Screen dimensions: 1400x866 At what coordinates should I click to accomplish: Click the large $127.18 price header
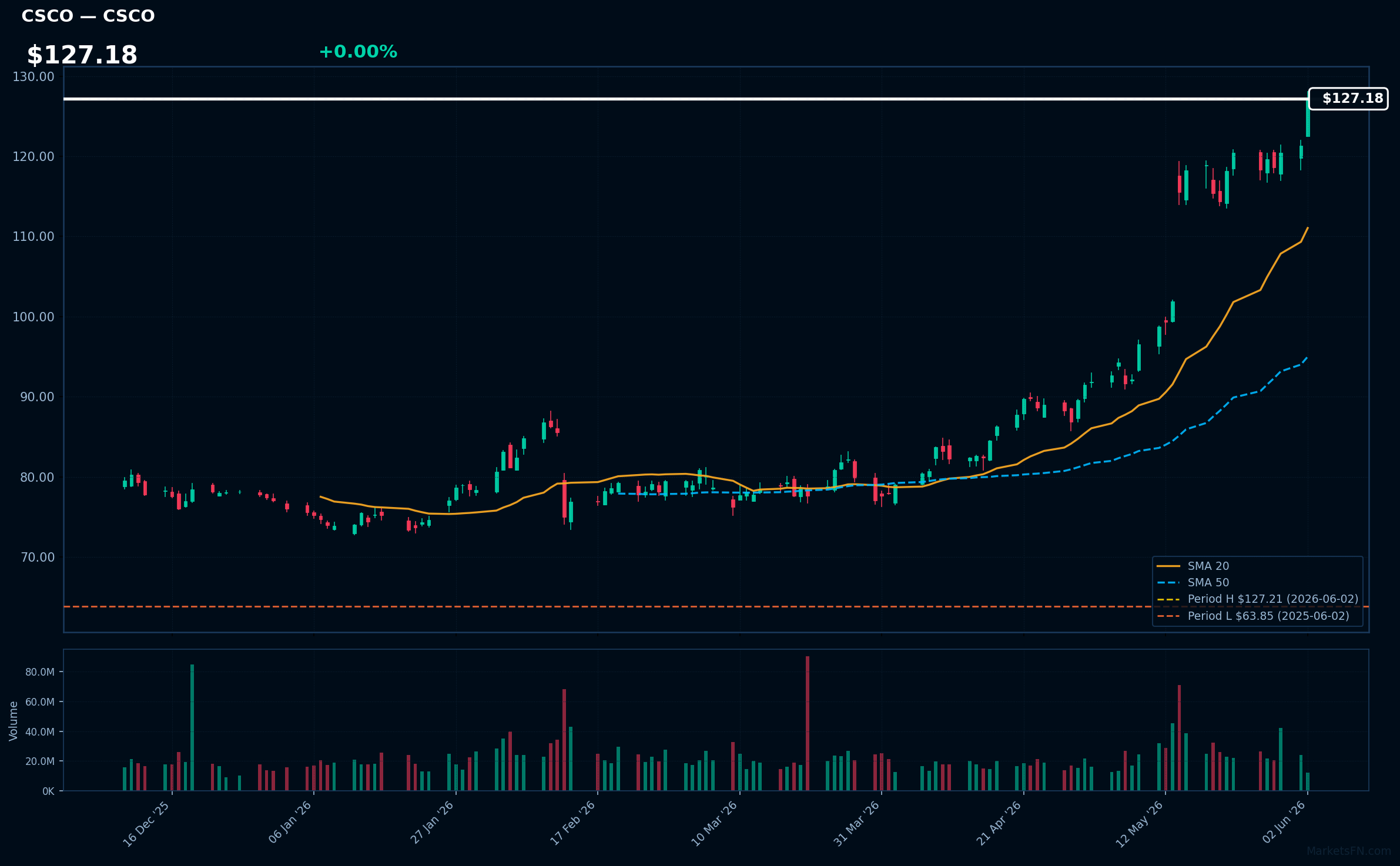82,55
